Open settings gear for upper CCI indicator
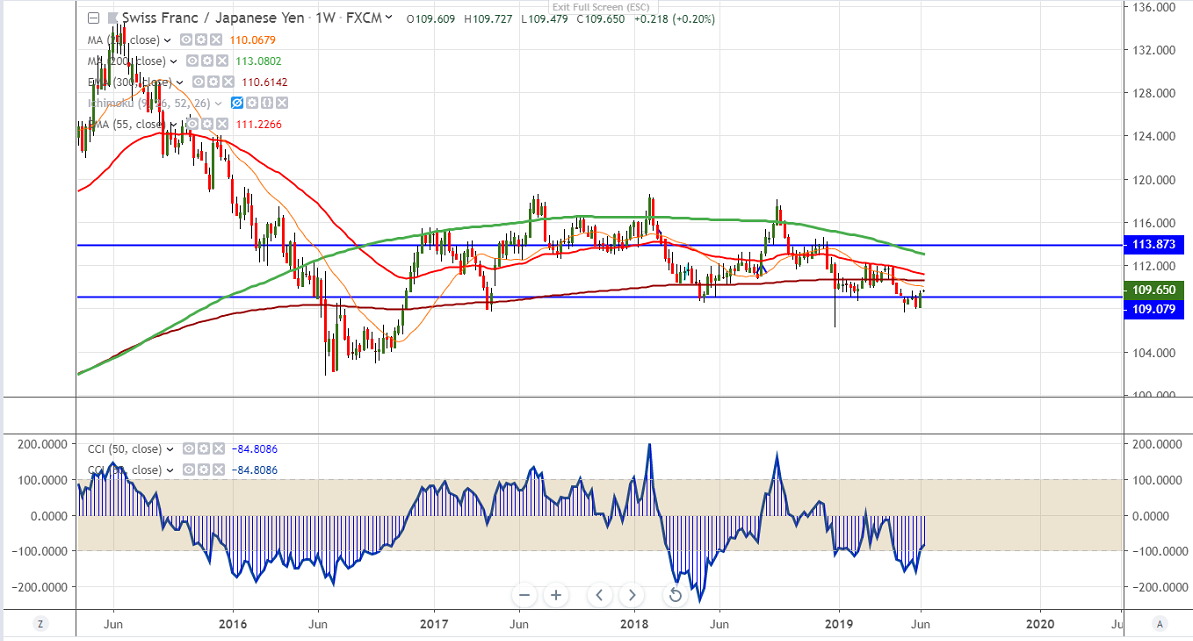Image resolution: width=1193 pixels, height=641 pixels. pyautogui.click(x=204, y=449)
